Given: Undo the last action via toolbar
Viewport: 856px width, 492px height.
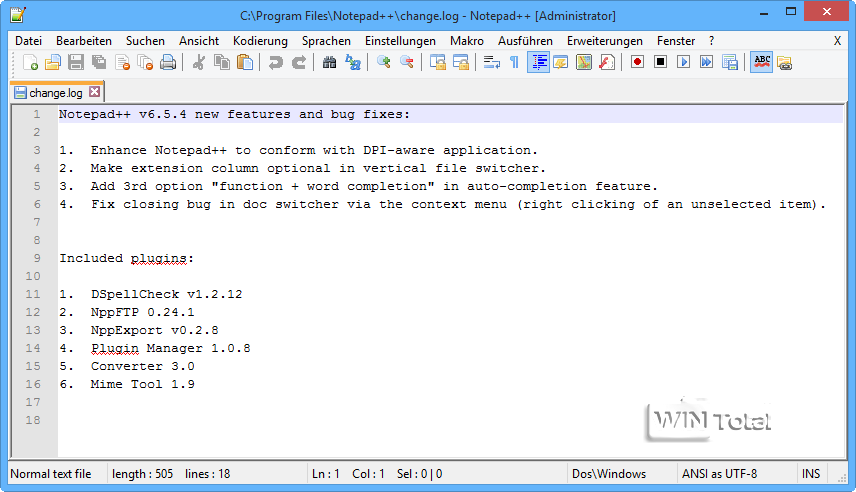Looking at the screenshot, I should tap(275, 62).
